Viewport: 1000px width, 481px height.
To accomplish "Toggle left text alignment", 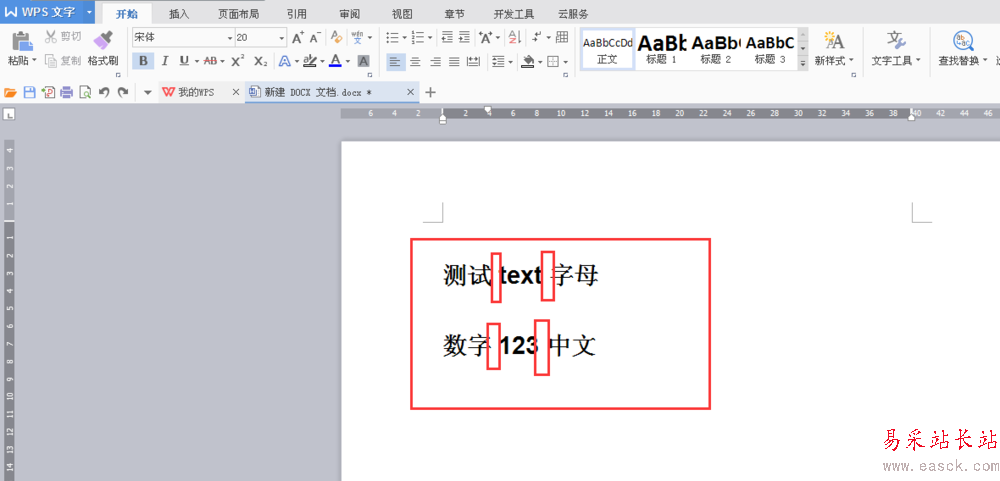I will pos(396,61).
